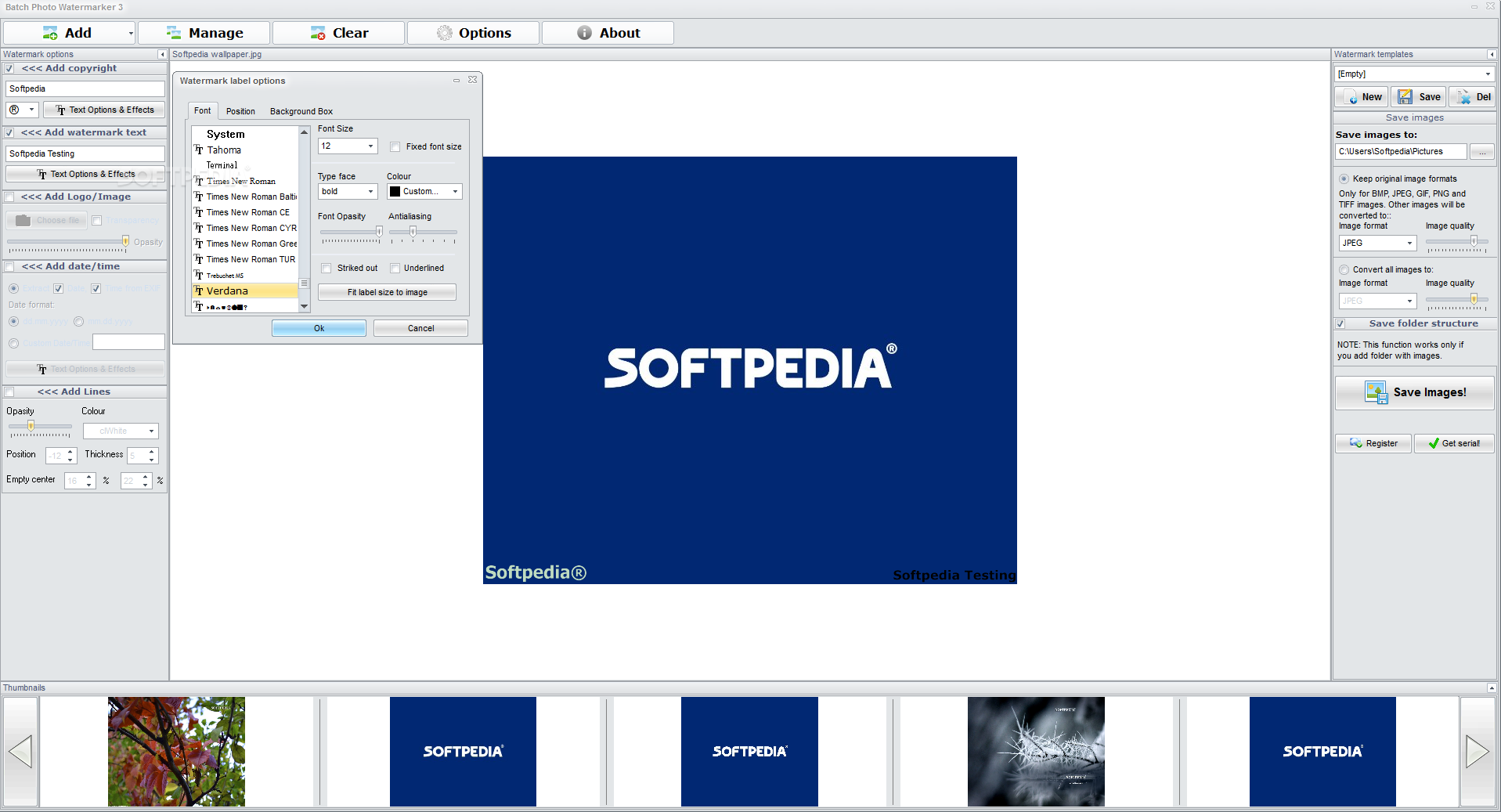Click the registered trademark symbol selector
The width and height of the screenshot is (1501, 812).
point(15,110)
